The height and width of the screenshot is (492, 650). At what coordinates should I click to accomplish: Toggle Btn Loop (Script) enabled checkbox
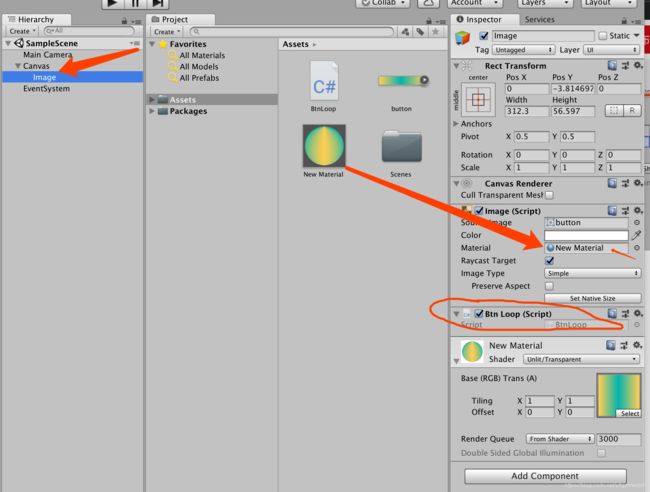[479, 313]
